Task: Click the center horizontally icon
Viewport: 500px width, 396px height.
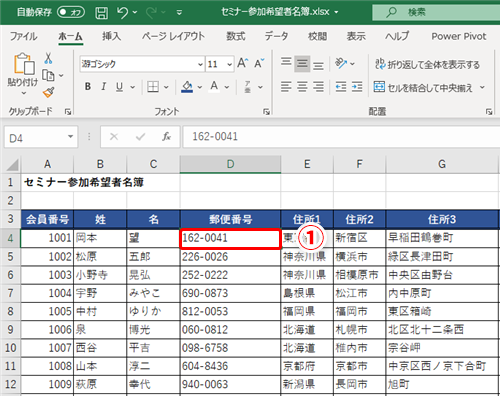Action: click(x=302, y=87)
